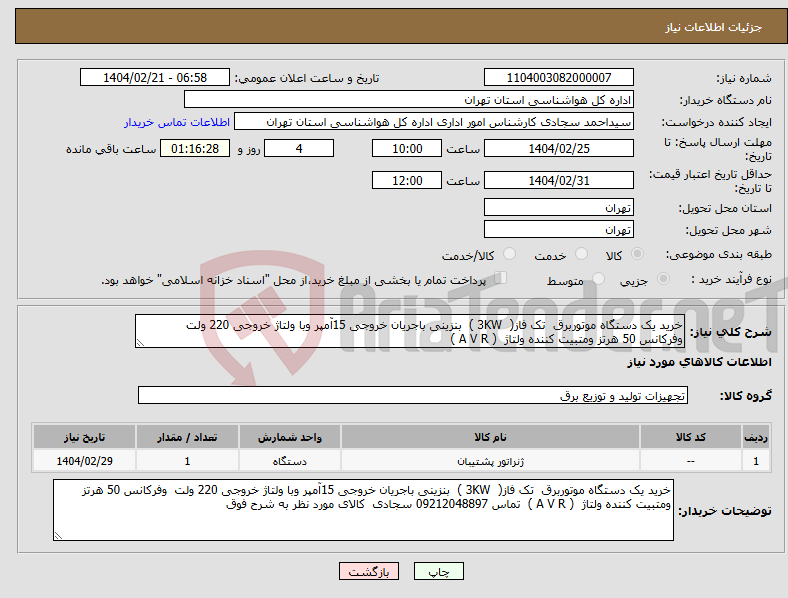Click the تاریخ نیاز column header

pos(84,437)
